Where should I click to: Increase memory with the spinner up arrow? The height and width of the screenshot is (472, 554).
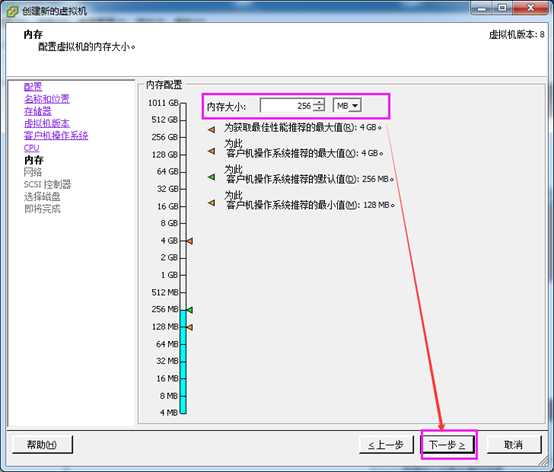pyautogui.click(x=319, y=102)
